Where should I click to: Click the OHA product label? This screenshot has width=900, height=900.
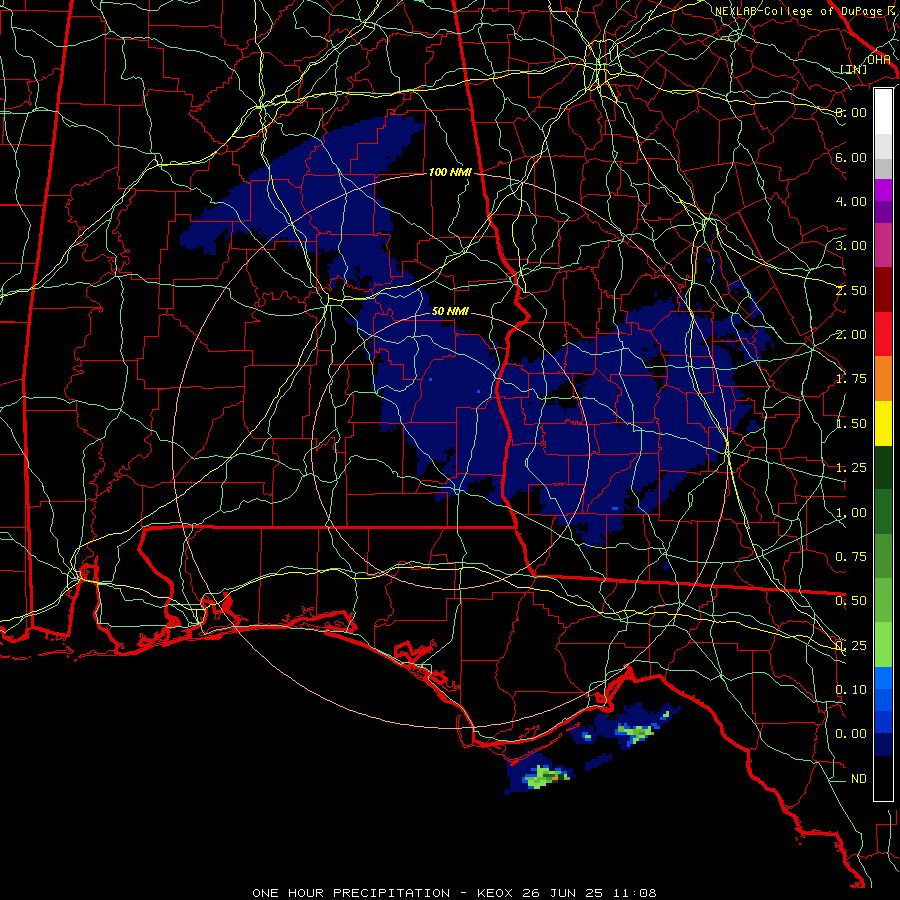coord(879,60)
